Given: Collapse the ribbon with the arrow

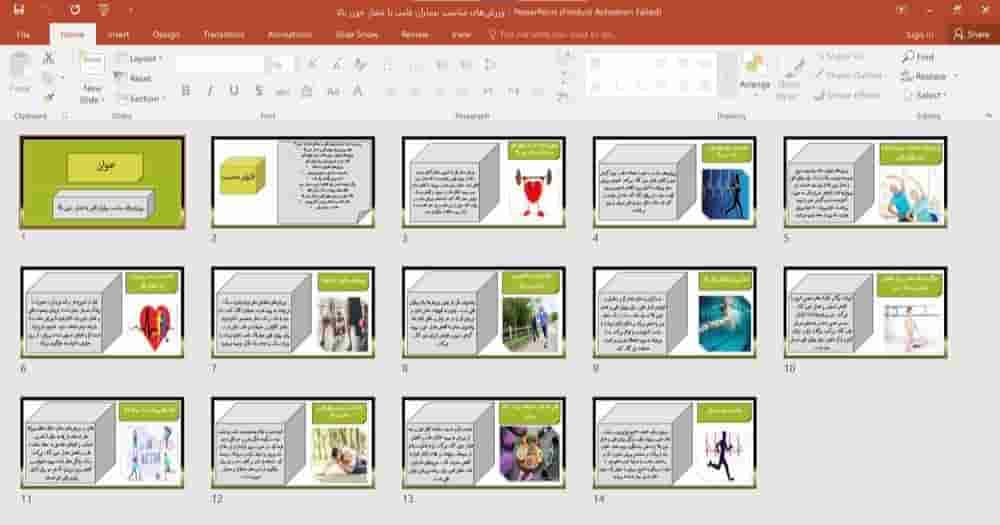Looking at the screenshot, I should 988,115.
